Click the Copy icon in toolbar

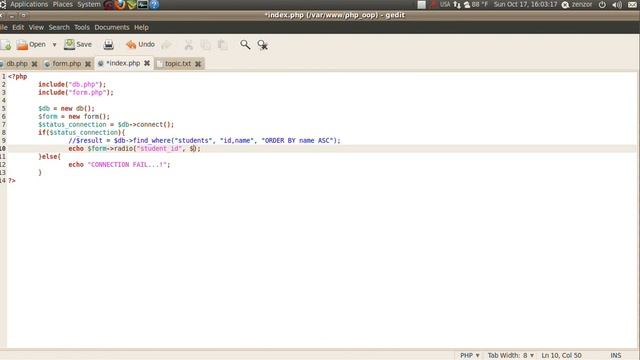(x=206, y=45)
